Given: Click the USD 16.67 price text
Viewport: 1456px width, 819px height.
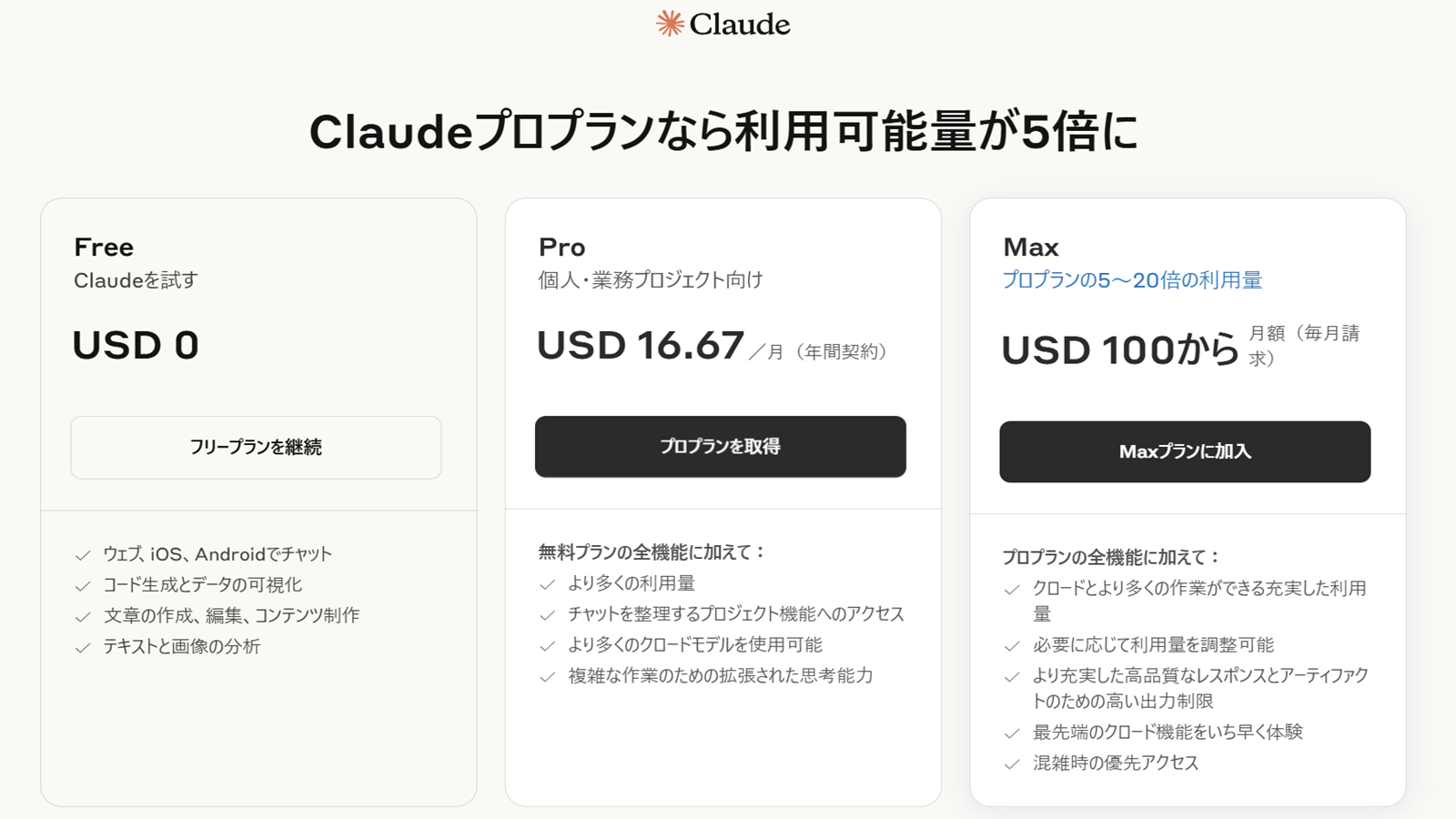Looking at the screenshot, I should pos(641,346).
